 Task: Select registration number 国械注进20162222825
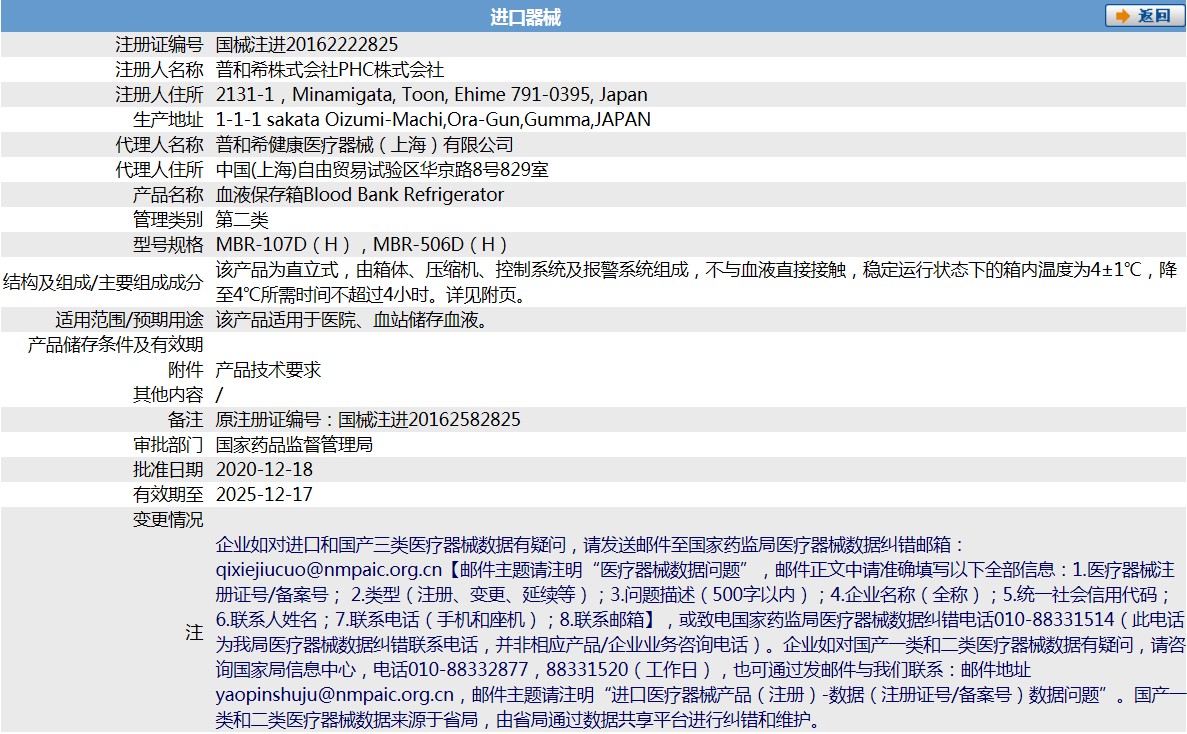307,45
